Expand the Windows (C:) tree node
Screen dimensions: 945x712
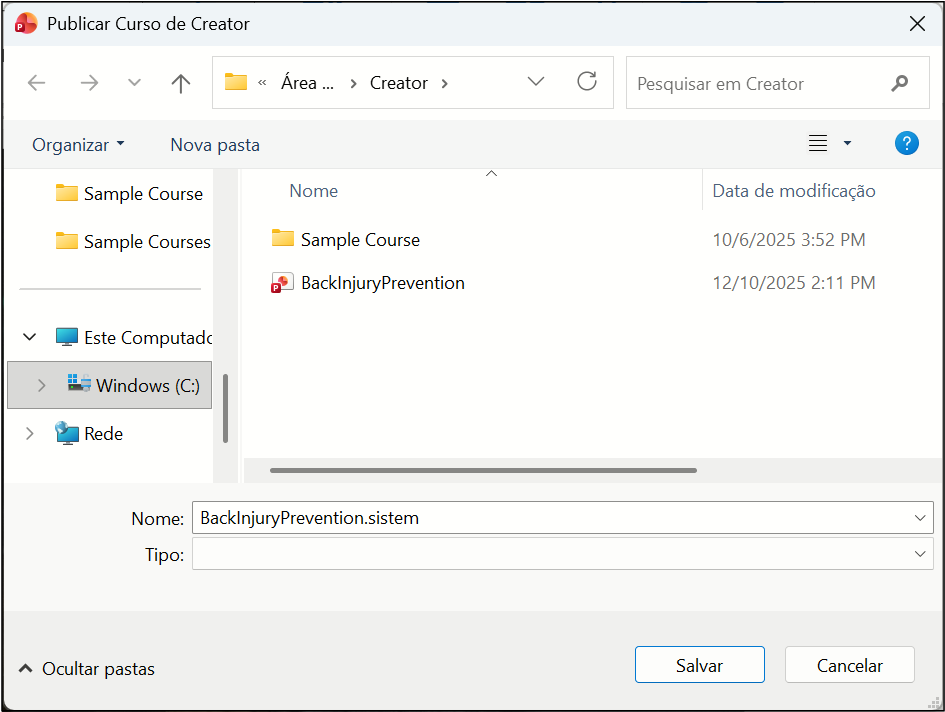point(41,385)
